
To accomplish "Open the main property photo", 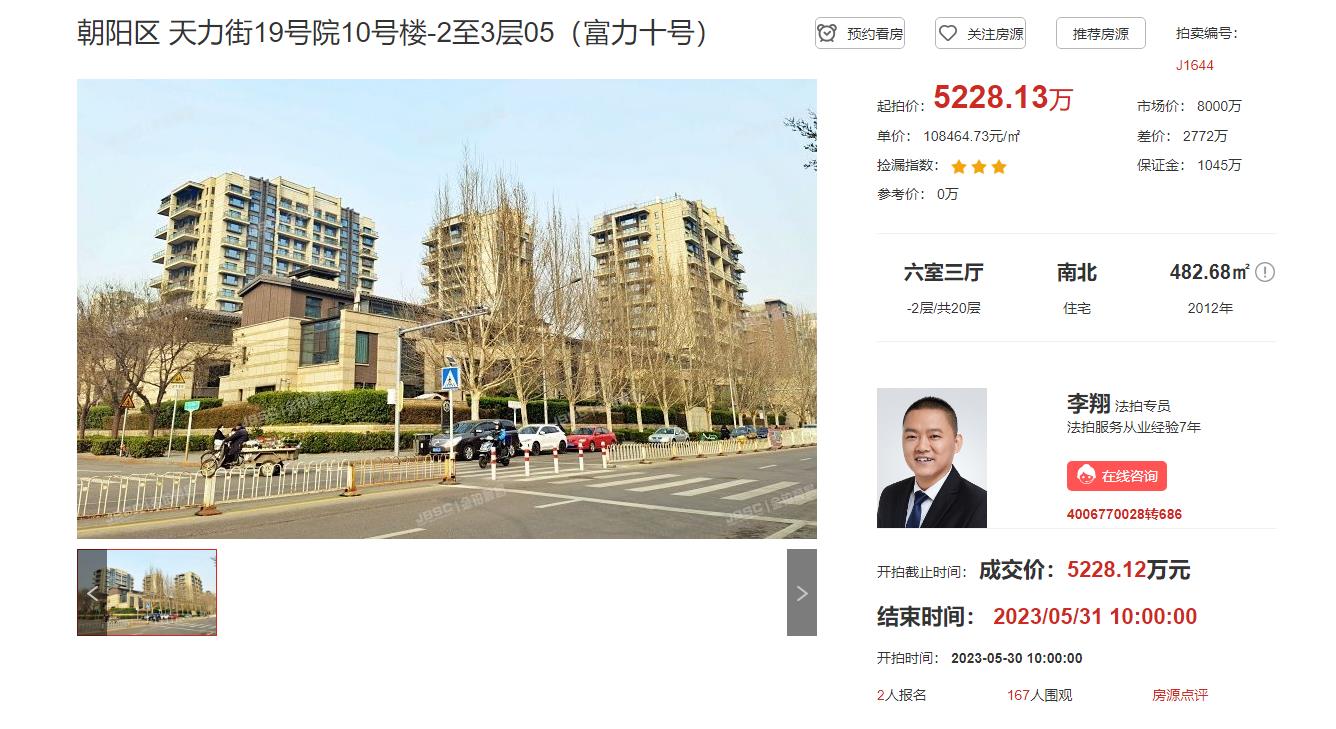I will pos(447,309).
